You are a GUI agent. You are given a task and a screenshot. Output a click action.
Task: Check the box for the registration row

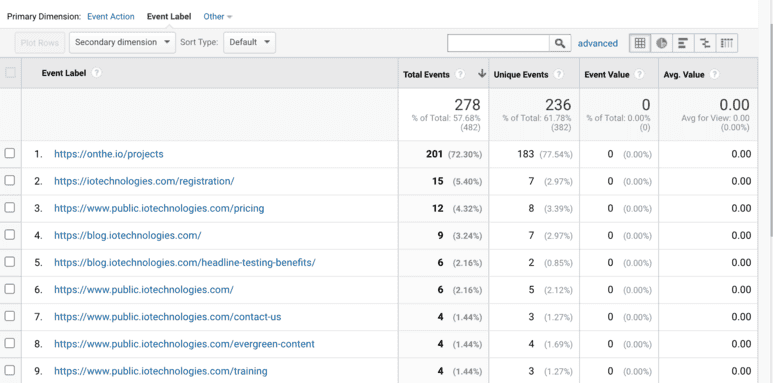[x=10, y=180]
